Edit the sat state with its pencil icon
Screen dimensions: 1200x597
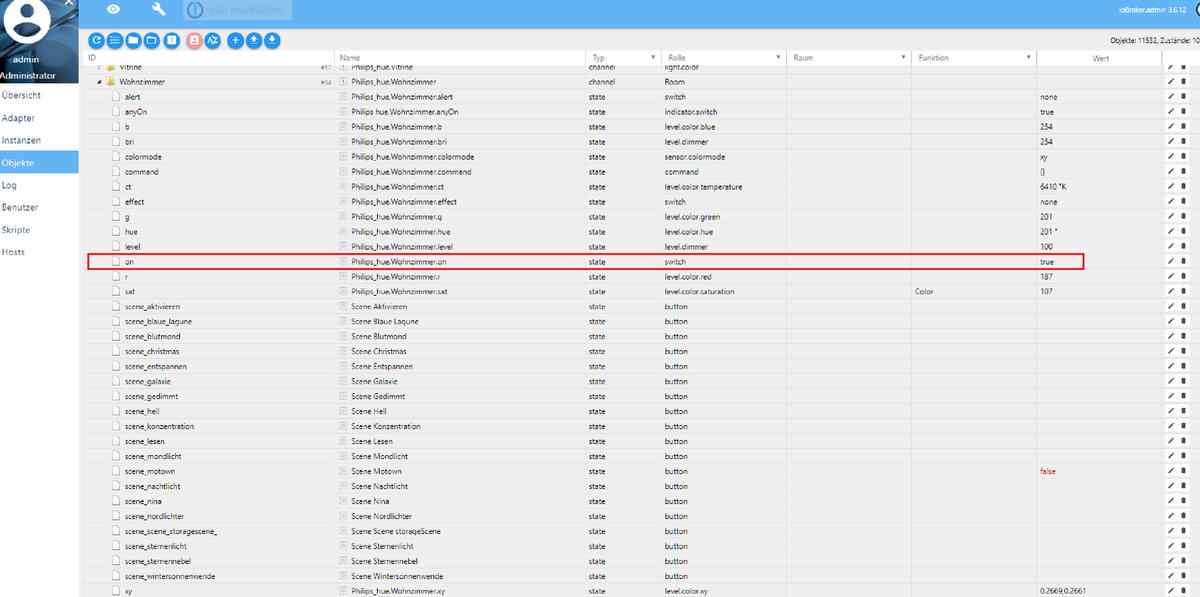[1171, 291]
